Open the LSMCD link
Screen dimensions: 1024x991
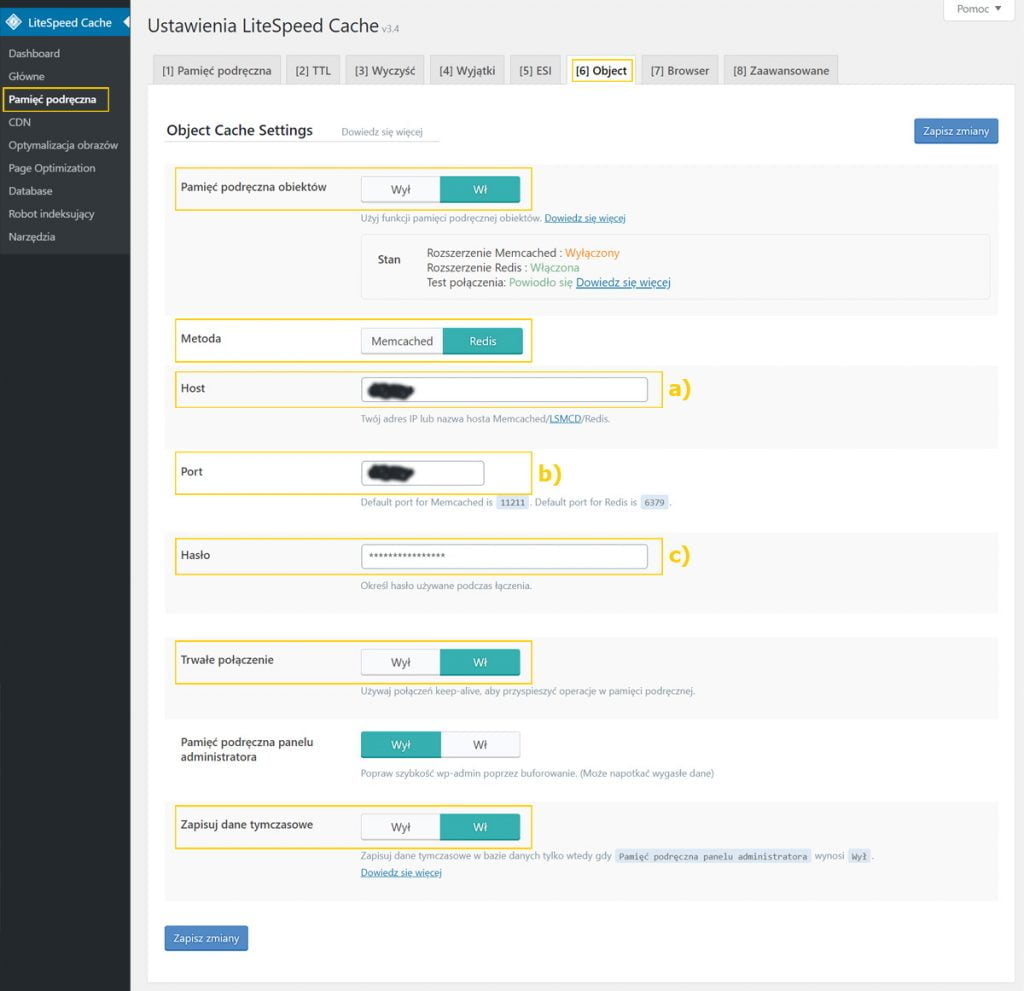[565, 419]
